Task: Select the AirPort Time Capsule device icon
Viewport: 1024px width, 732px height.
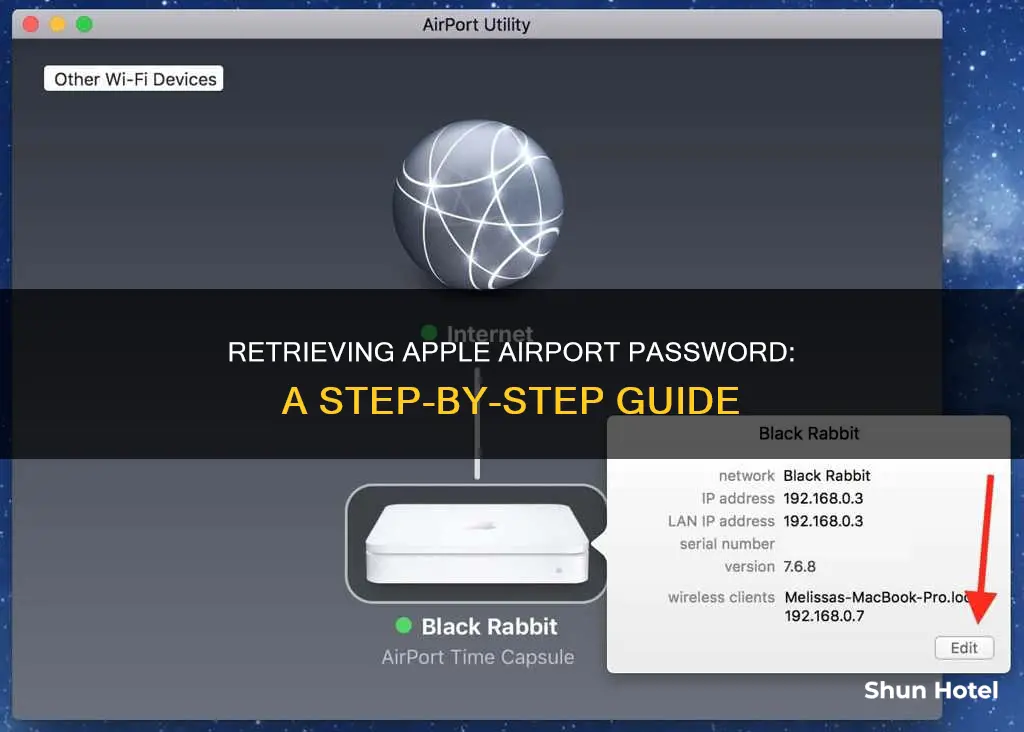Action: coord(477,543)
